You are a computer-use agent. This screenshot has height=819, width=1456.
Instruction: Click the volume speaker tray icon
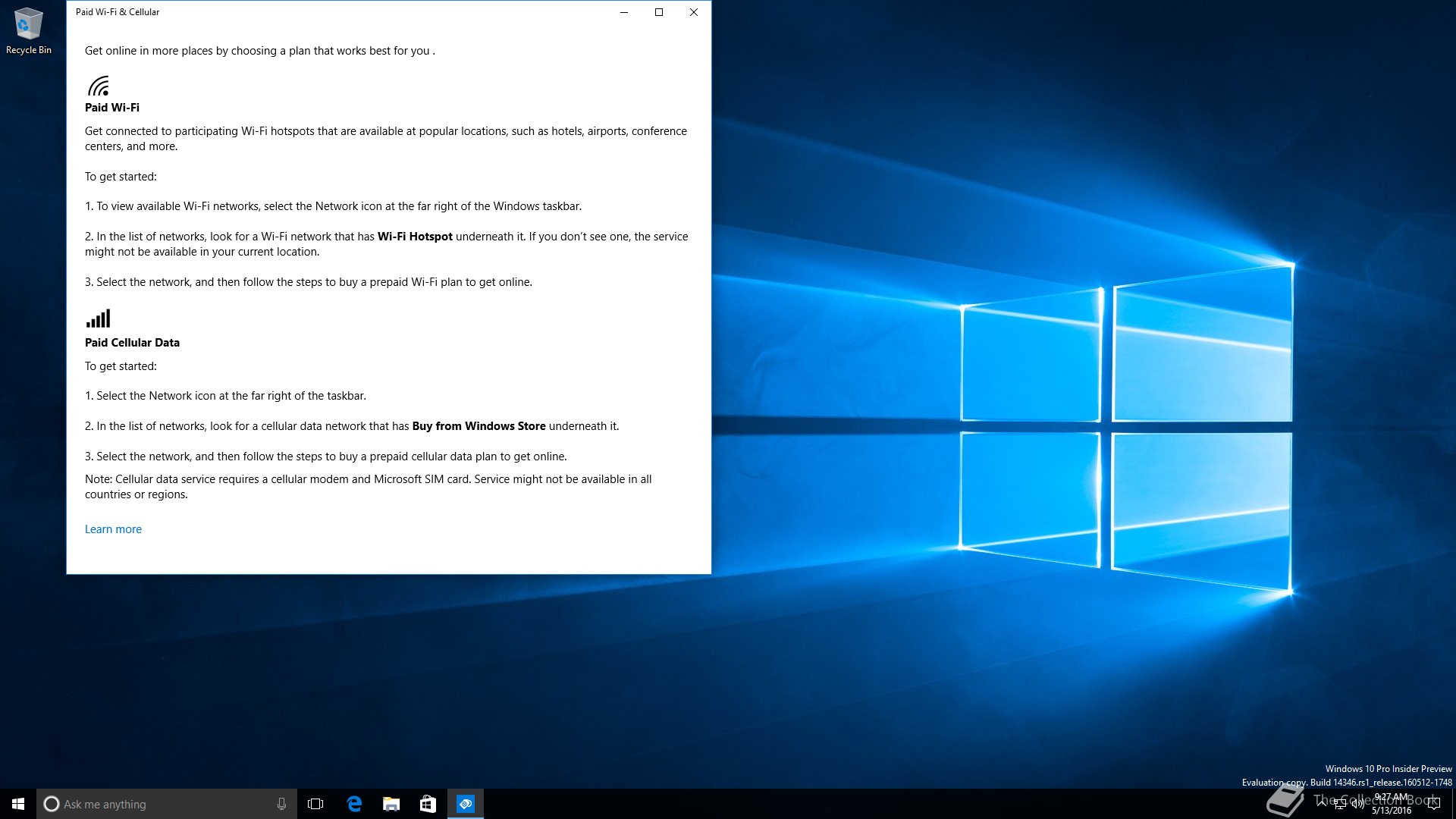1358,804
